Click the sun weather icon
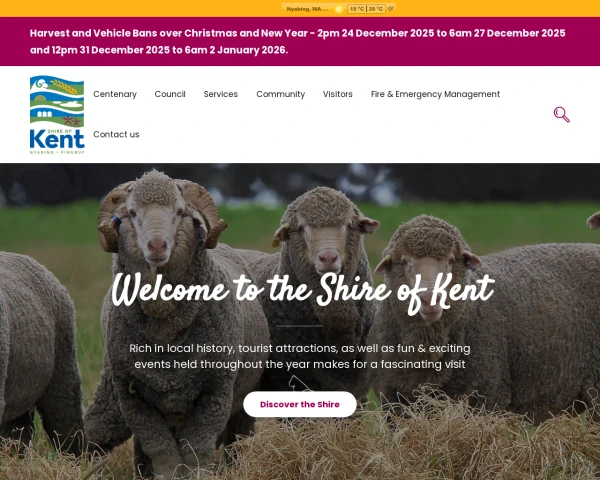This screenshot has width=600, height=480. [339, 9]
